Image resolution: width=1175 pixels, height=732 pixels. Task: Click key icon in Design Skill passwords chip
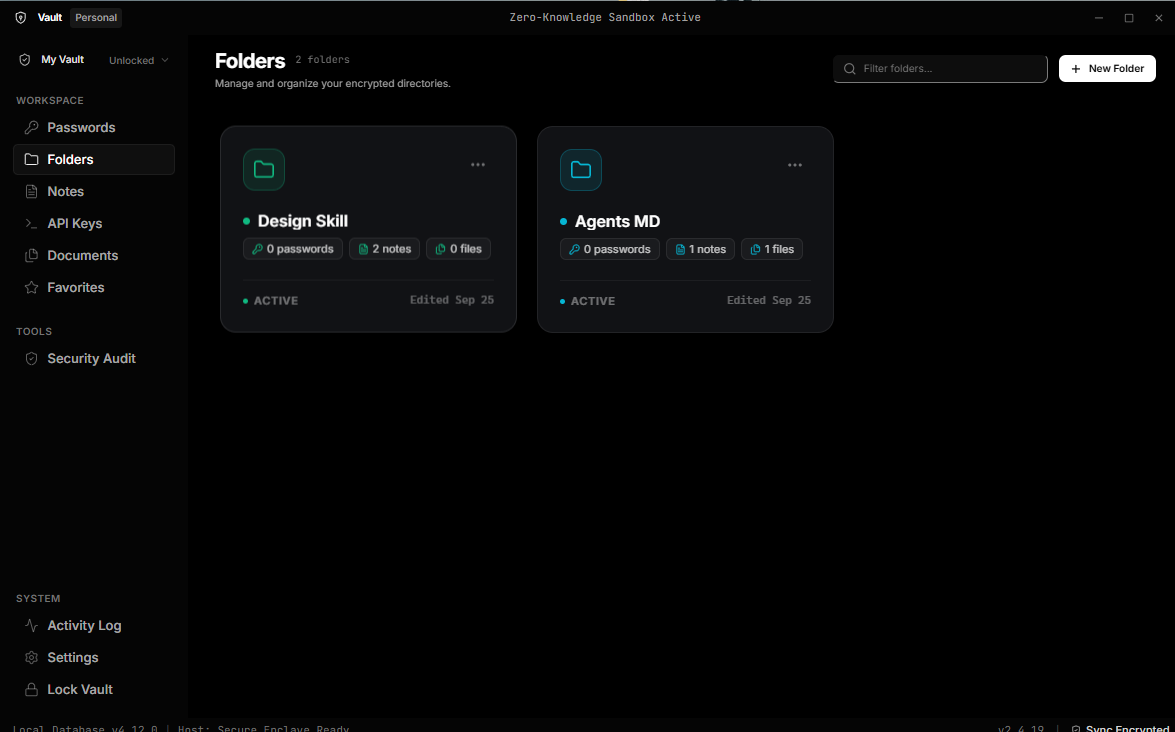click(258, 249)
